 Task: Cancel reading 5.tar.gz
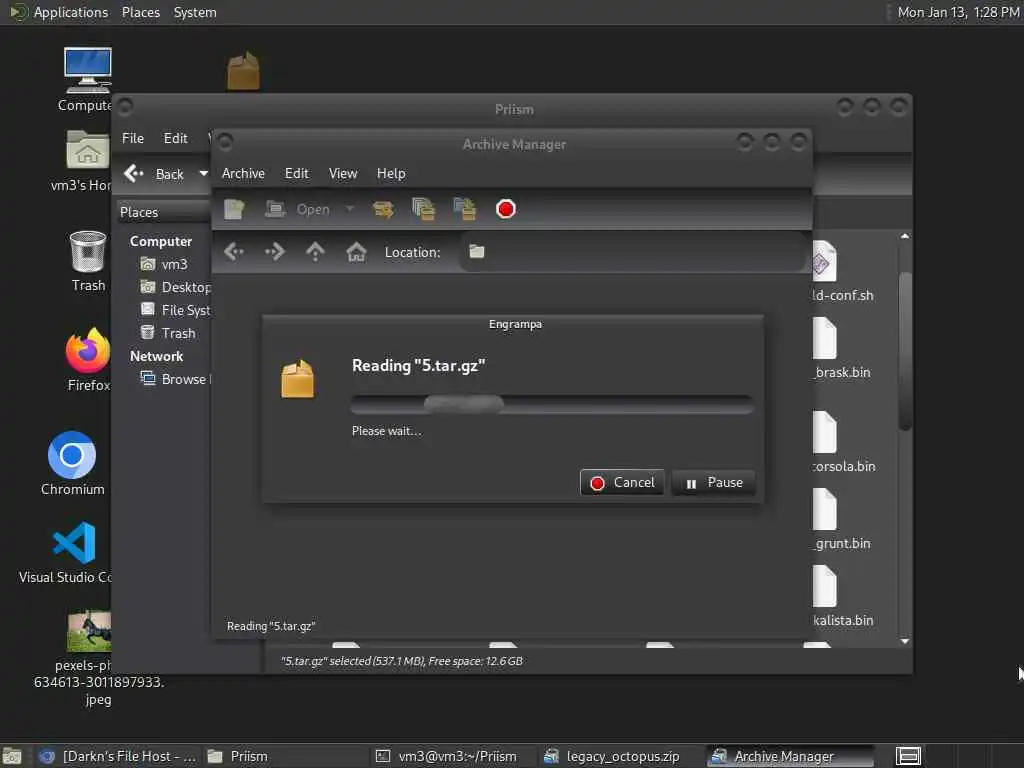click(622, 483)
